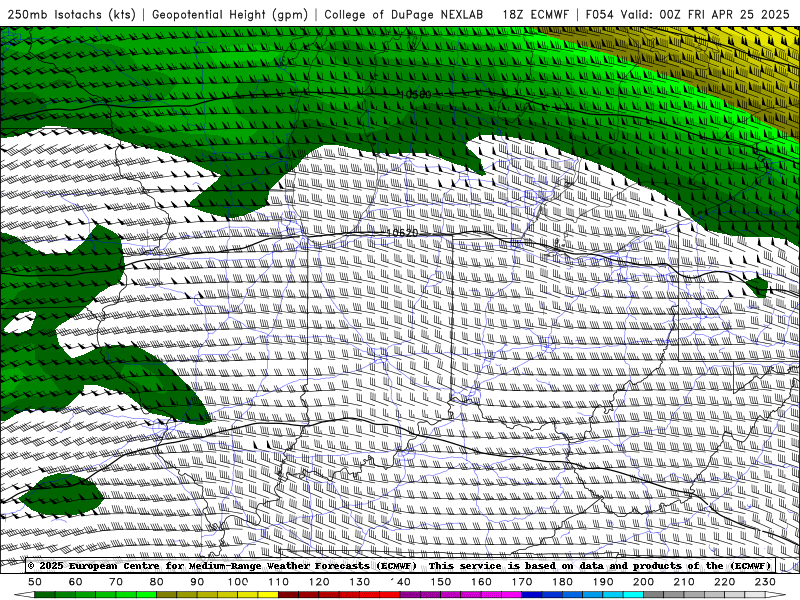The image size is (800, 600).
Task: Click the 160 value on color scale
Action: 481,582
